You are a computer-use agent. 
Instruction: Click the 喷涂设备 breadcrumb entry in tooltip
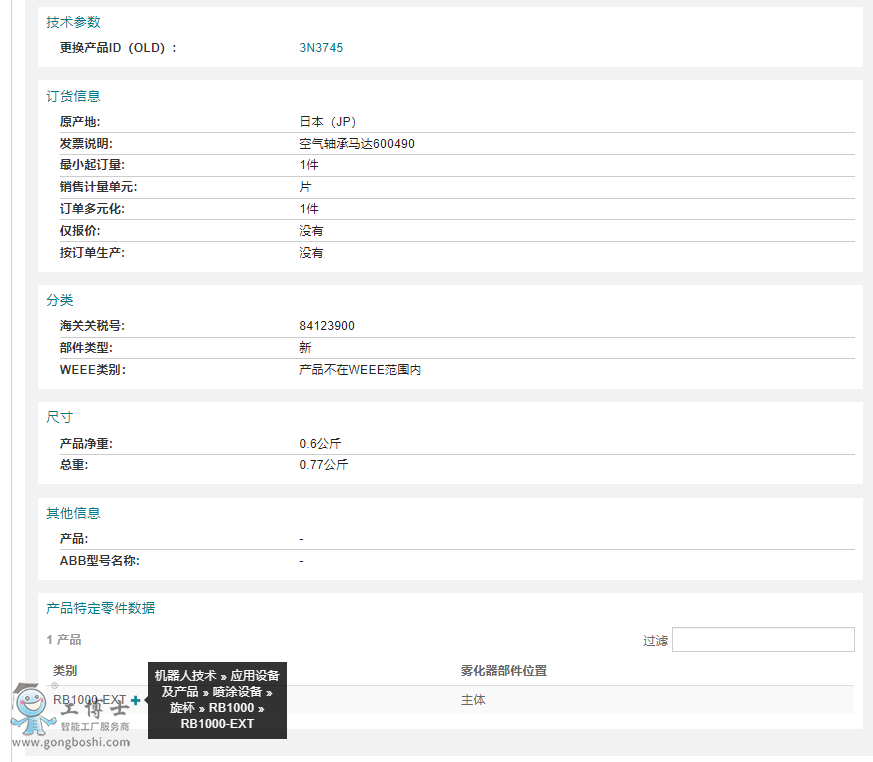tap(238, 692)
